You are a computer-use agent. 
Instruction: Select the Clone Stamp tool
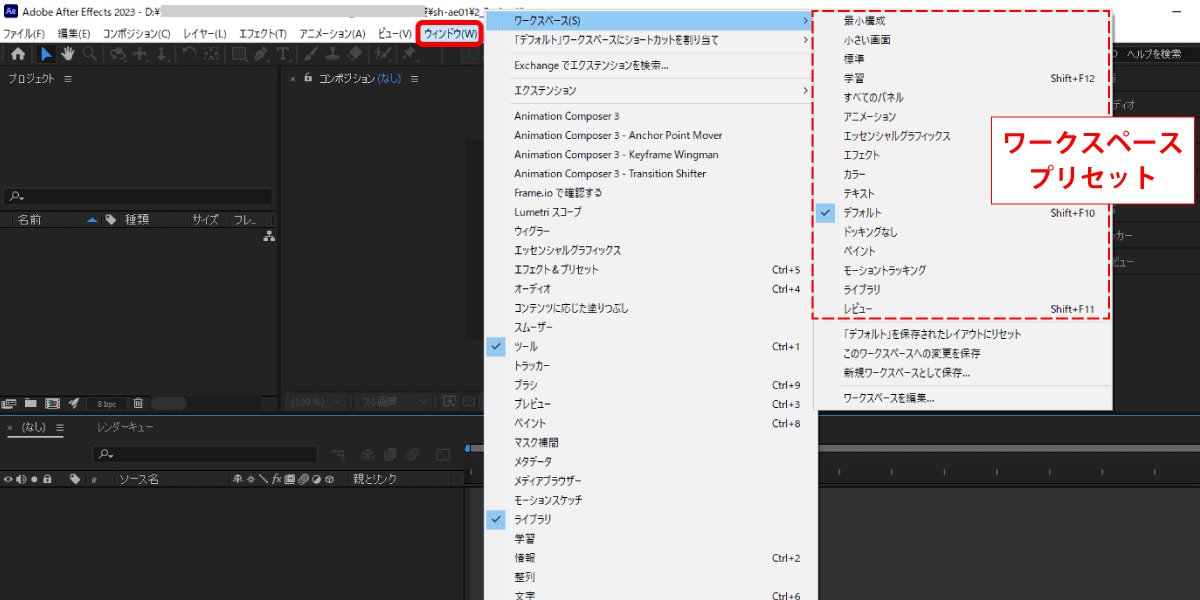331,54
